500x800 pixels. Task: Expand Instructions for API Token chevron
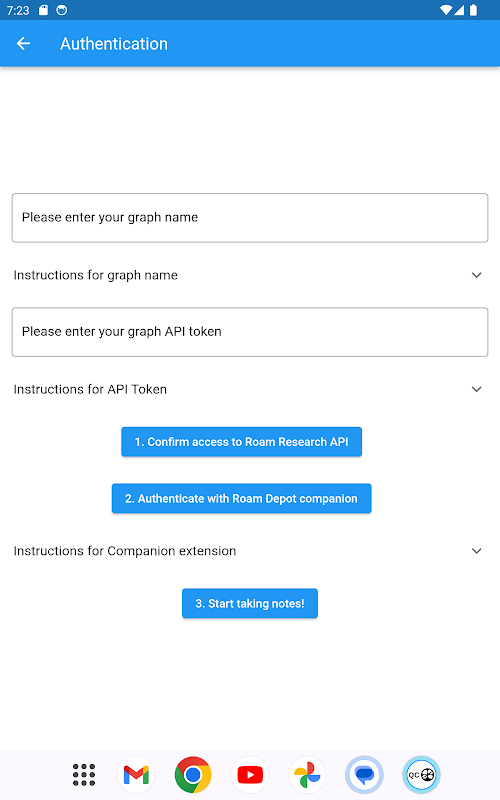pyautogui.click(x=477, y=389)
